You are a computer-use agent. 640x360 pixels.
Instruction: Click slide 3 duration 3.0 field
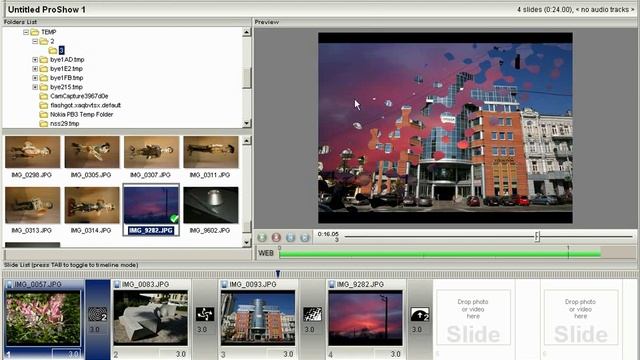(x=281, y=354)
